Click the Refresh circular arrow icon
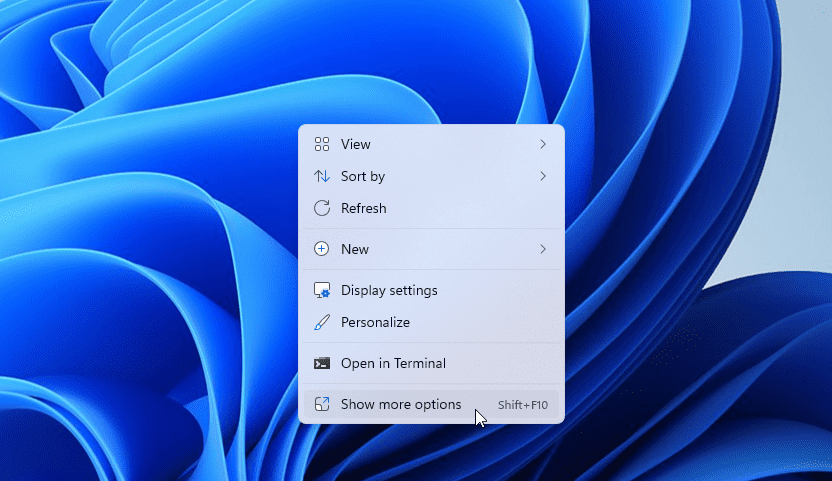Viewport: 832px width, 481px height. tap(322, 208)
